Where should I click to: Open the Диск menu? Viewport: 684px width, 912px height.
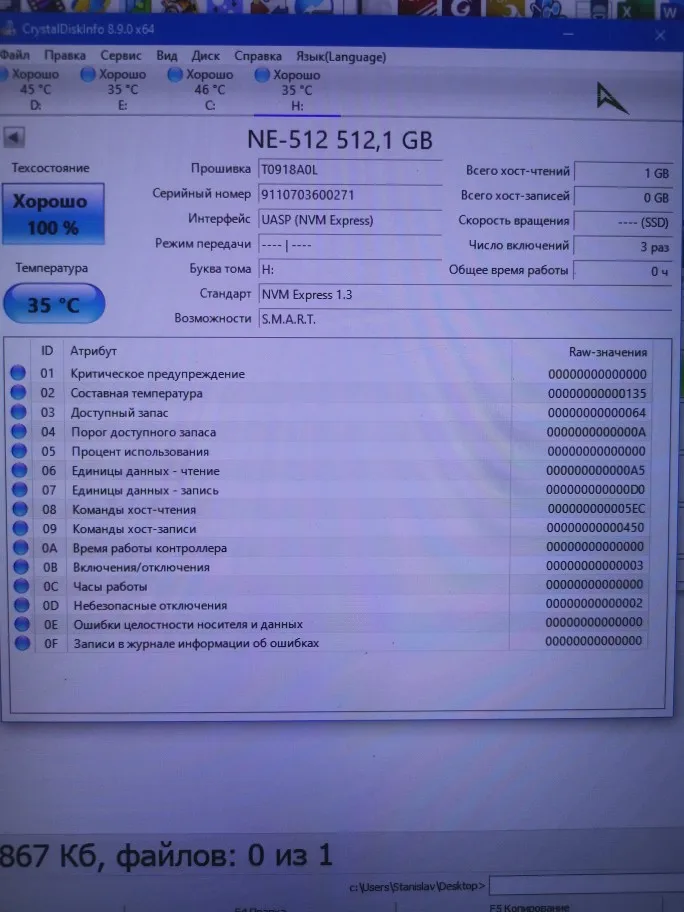205,56
